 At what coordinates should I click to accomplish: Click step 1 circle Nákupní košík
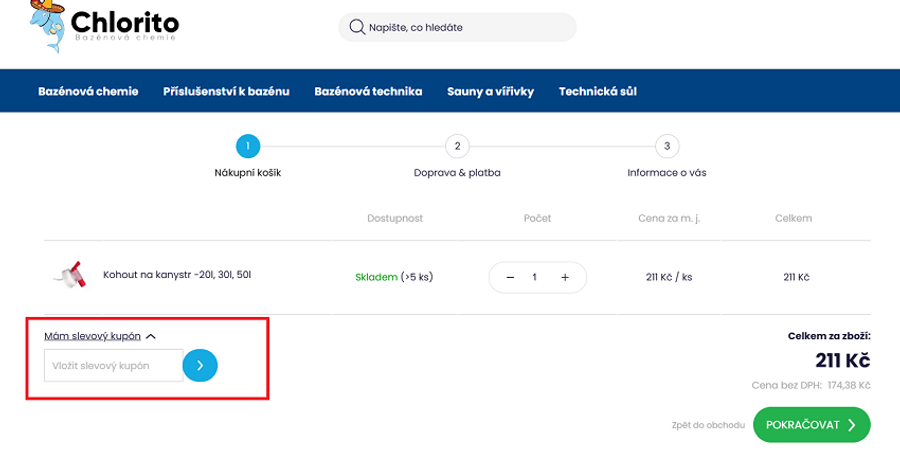[247, 146]
